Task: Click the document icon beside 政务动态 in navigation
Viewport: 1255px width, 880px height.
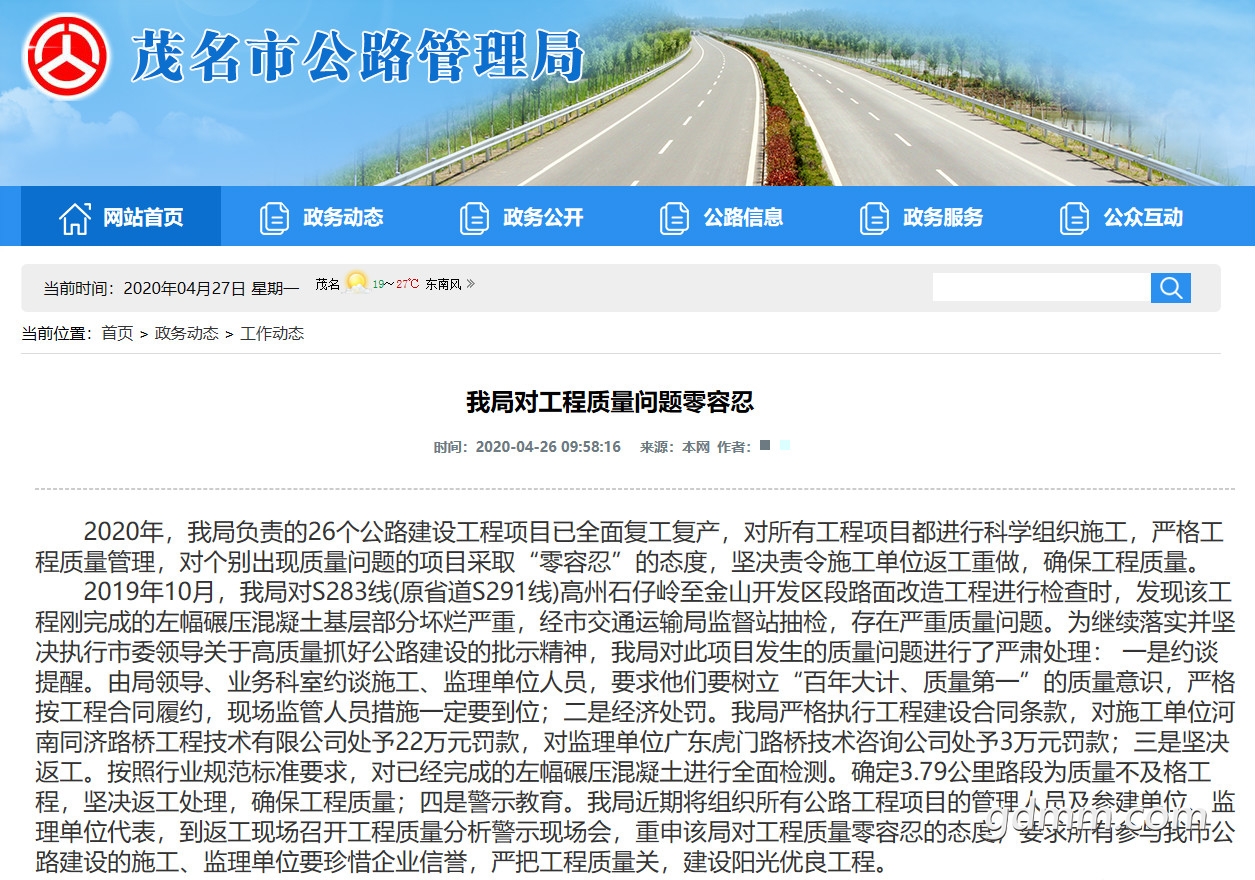Action: [274, 218]
